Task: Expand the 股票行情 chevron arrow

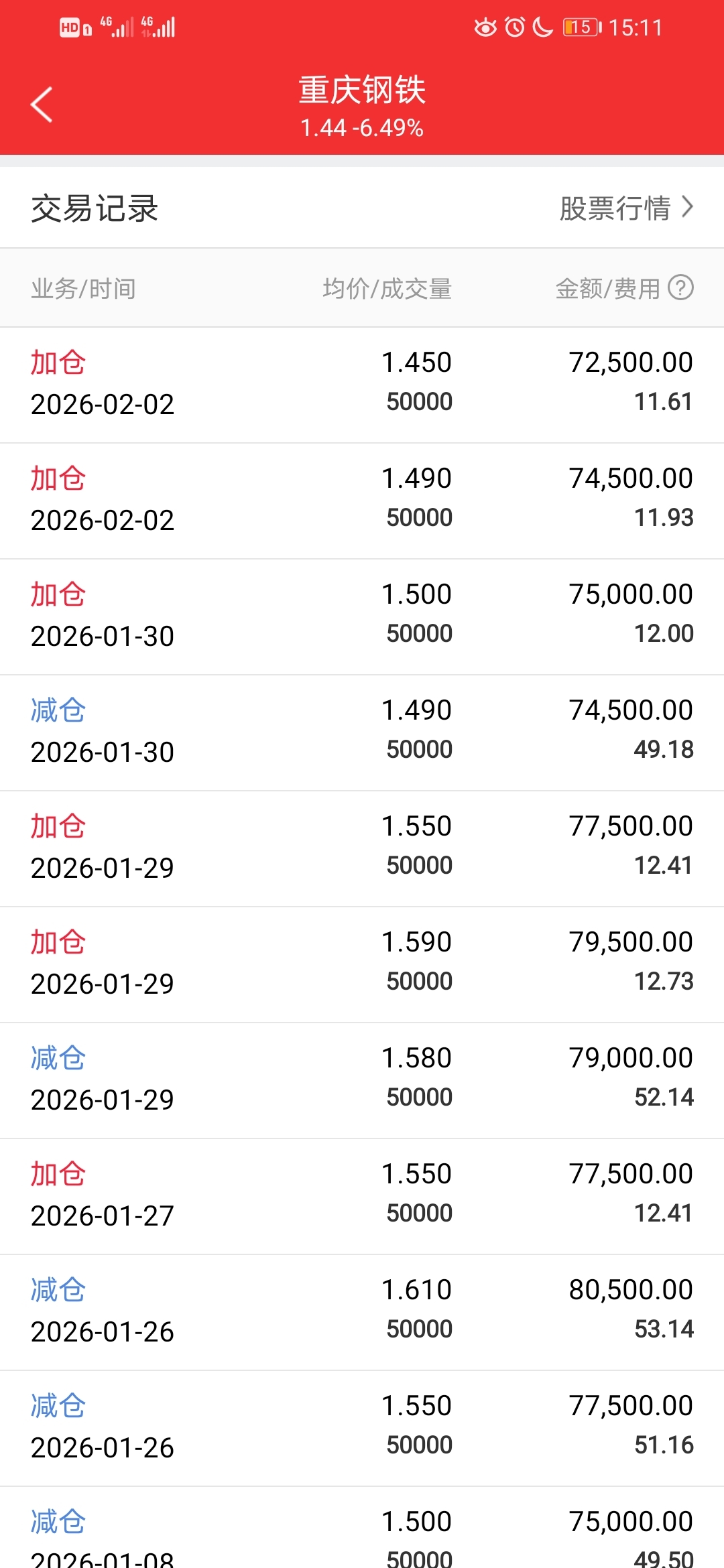Action: coord(687,207)
